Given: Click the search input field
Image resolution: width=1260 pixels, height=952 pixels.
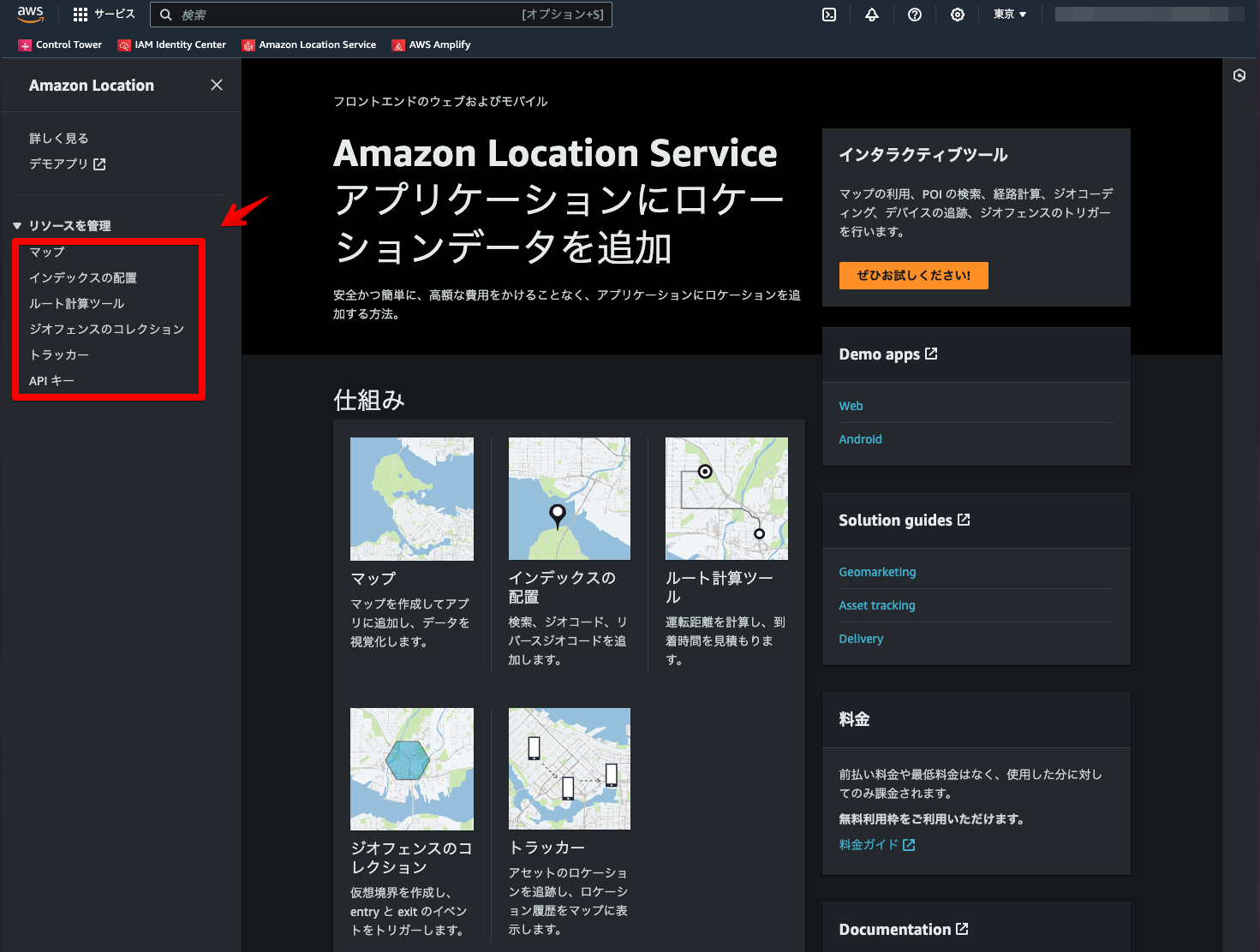Looking at the screenshot, I should point(381,15).
